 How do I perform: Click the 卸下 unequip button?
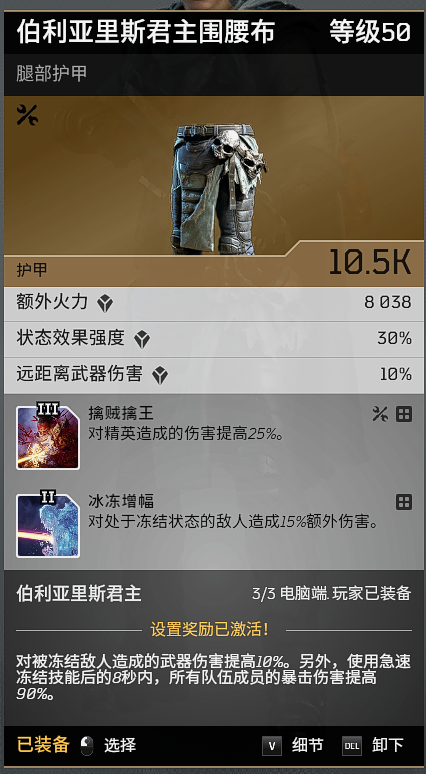(387, 745)
